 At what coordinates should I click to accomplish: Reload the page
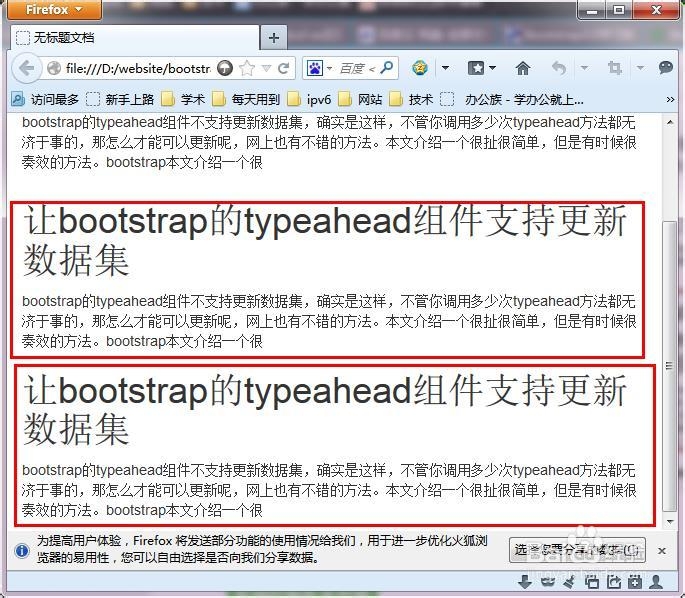coord(284,68)
